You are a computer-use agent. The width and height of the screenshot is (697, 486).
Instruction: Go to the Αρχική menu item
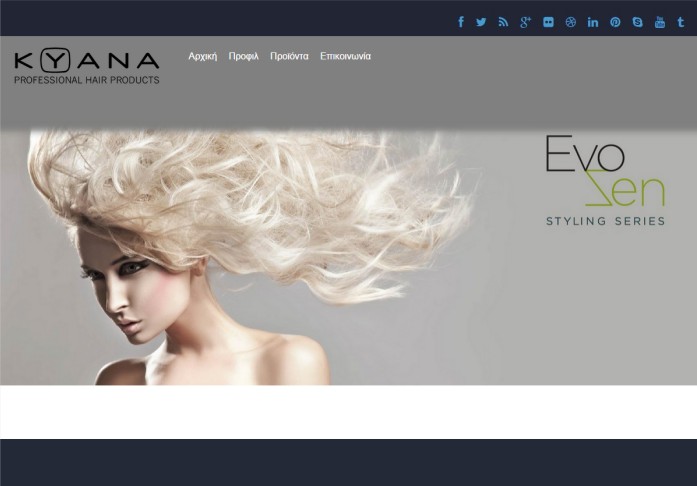tap(203, 56)
